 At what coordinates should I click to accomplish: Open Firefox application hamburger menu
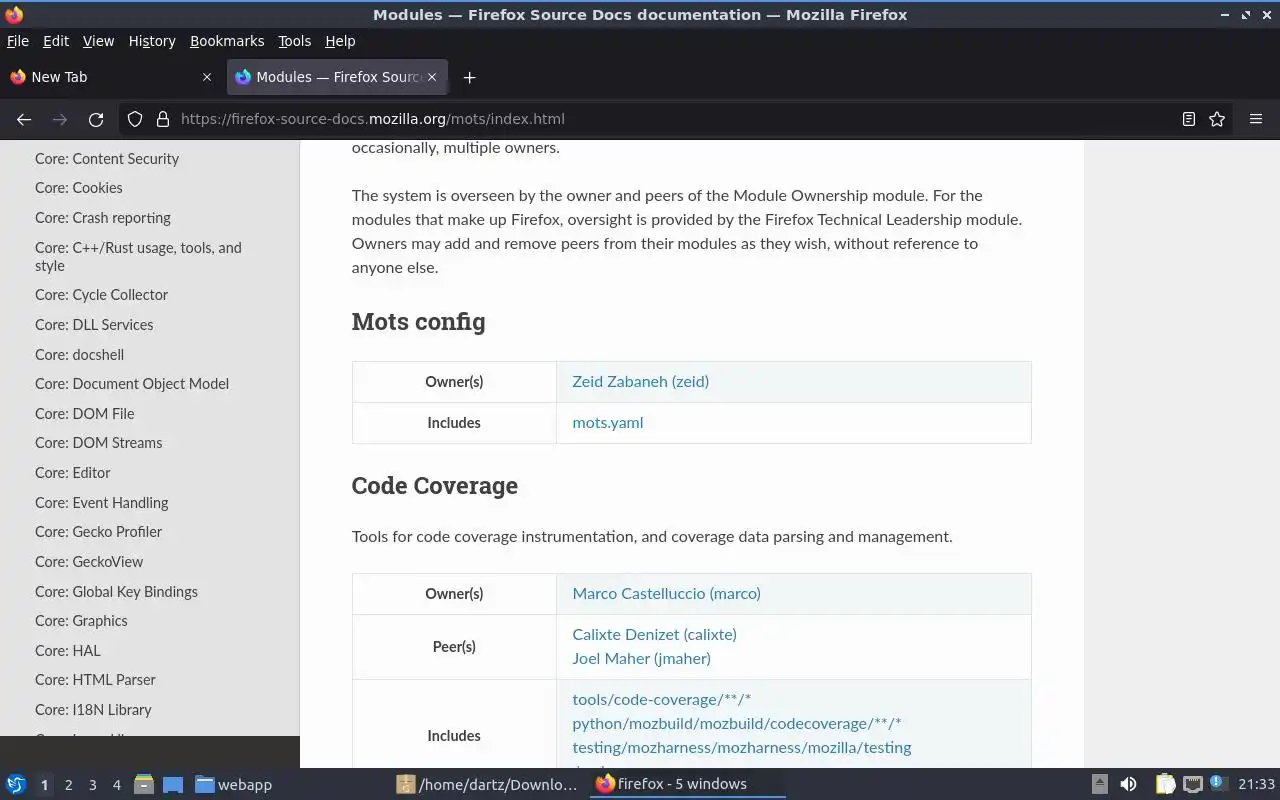point(1256,119)
